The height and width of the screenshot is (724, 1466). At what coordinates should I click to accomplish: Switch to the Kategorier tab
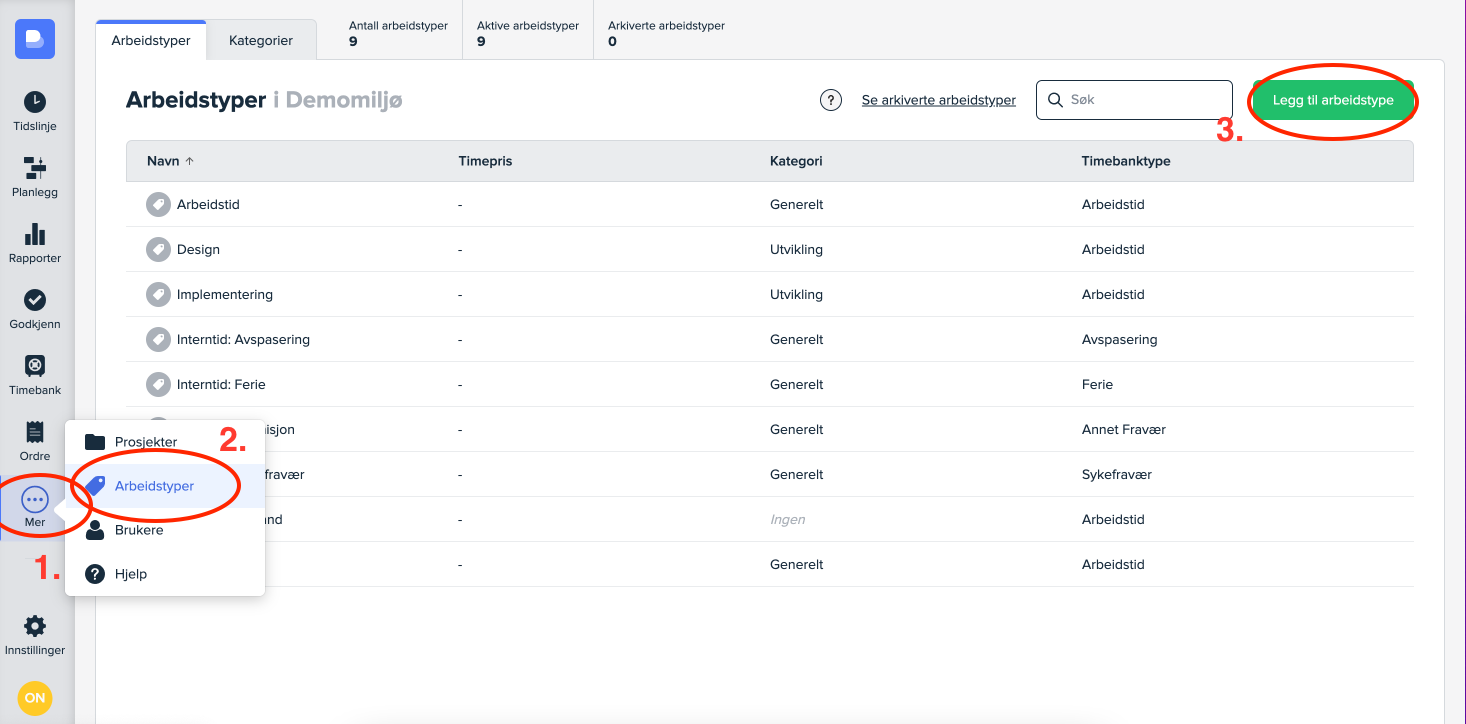point(261,41)
